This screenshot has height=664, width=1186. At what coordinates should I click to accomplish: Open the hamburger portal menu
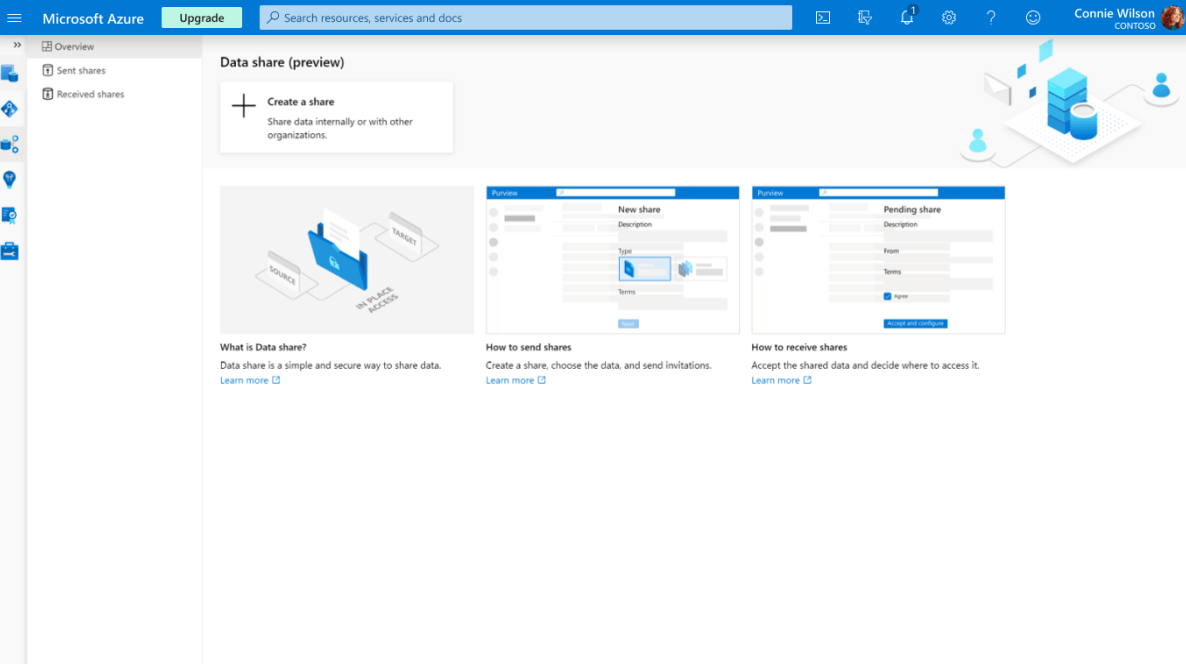14,18
